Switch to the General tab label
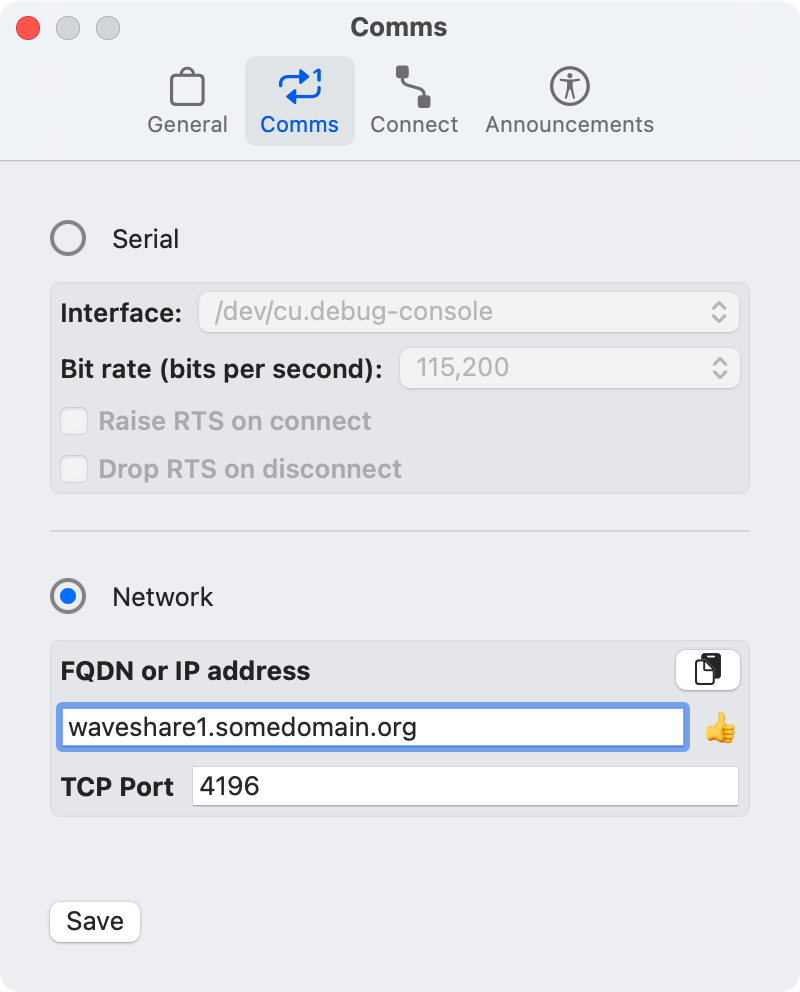 [x=187, y=125]
